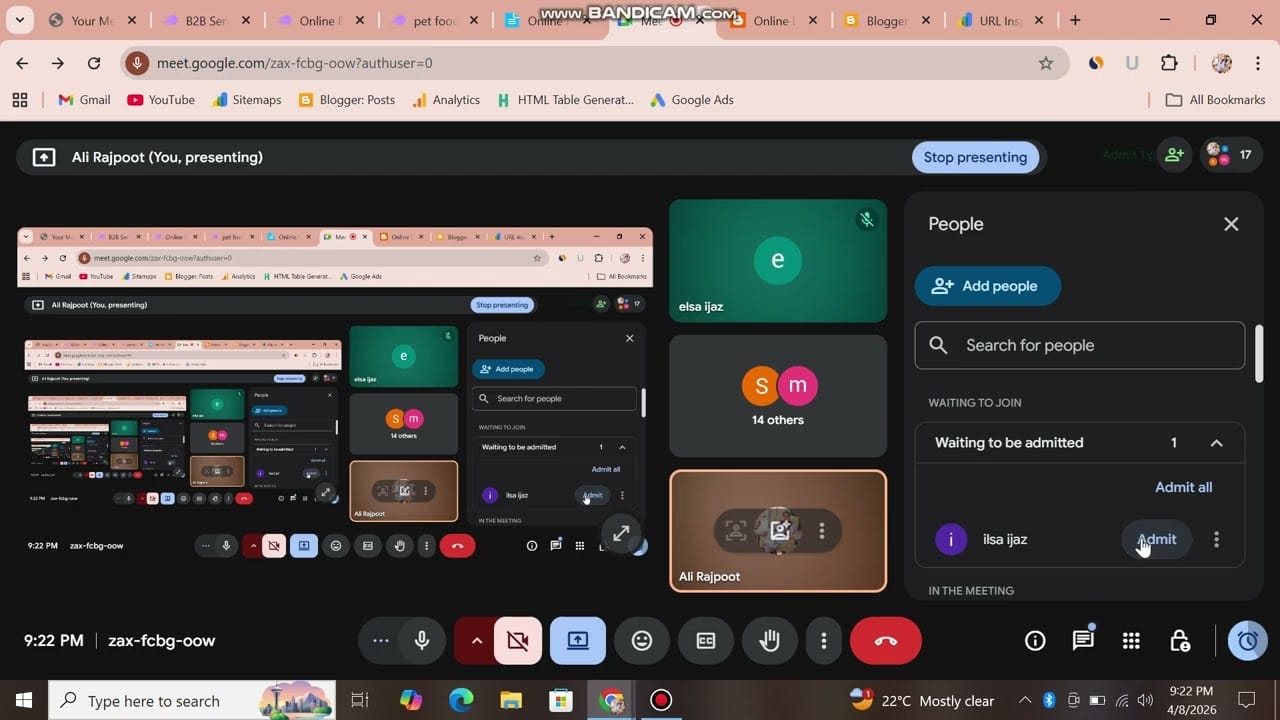Click Admit all link
The width and height of the screenshot is (1280, 720).
tap(1183, 487)
